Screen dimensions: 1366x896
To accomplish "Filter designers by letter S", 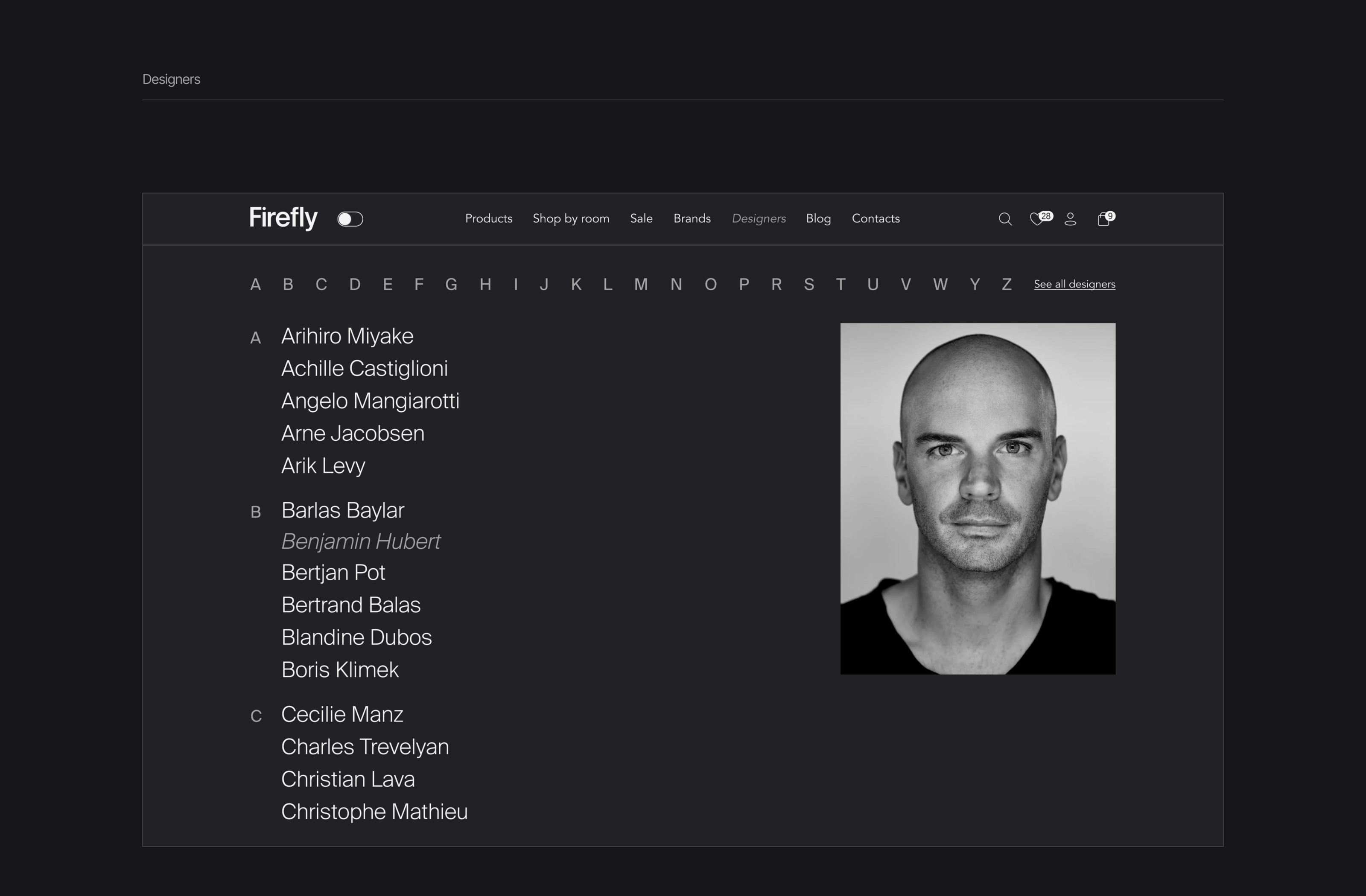I will pos(809,285).
